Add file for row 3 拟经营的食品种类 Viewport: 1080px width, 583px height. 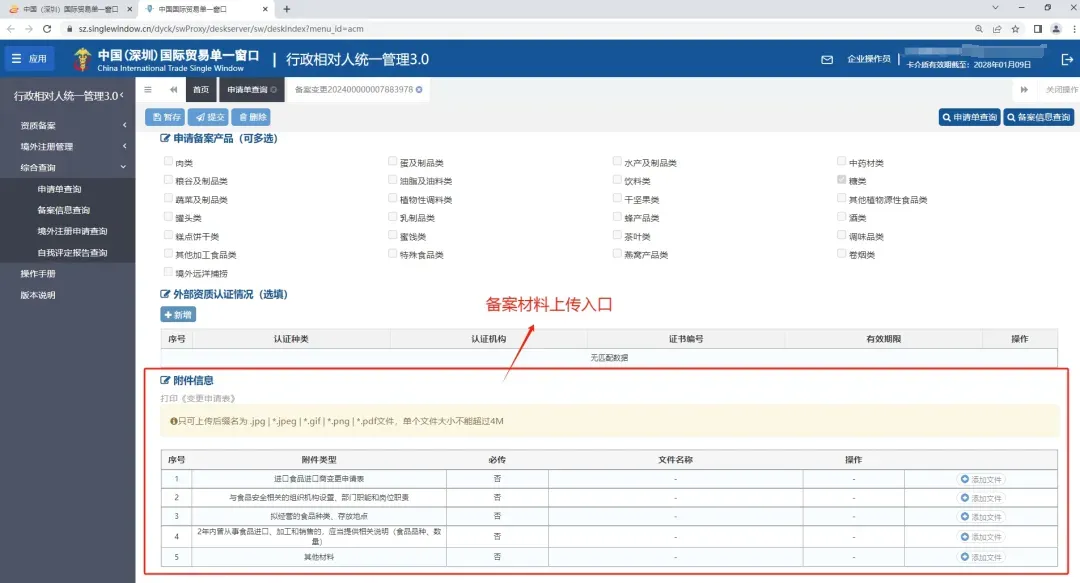tap(981, 516)
